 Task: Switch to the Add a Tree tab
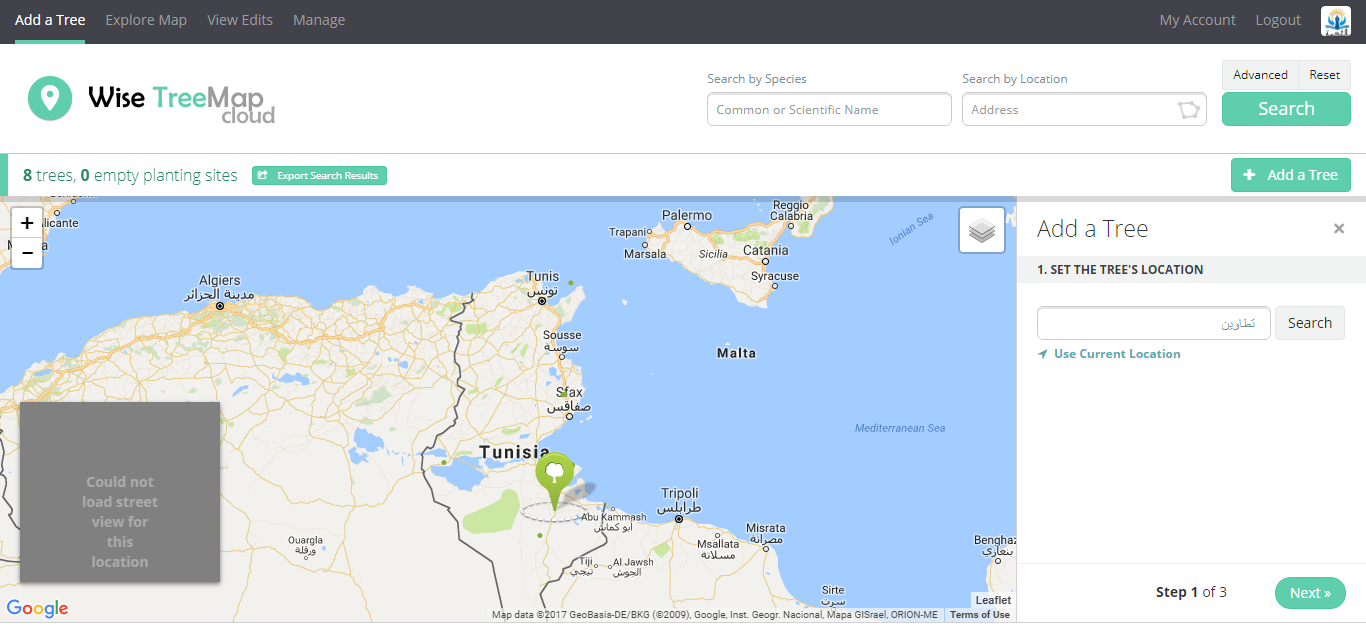[50, 20]
